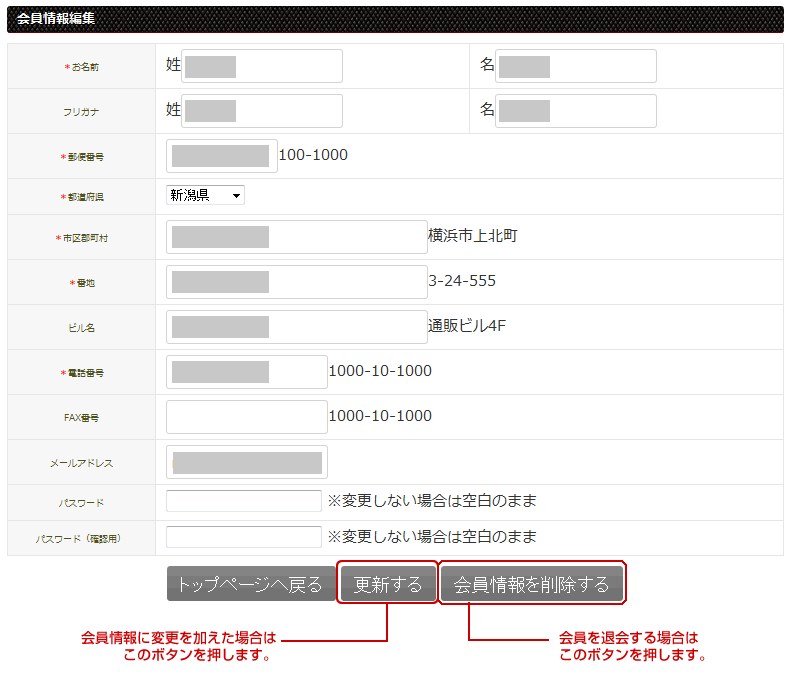The width and height of the screenshot is (788, 685).
Task: Click the empty FAX番号 input field
Action: 246,417
